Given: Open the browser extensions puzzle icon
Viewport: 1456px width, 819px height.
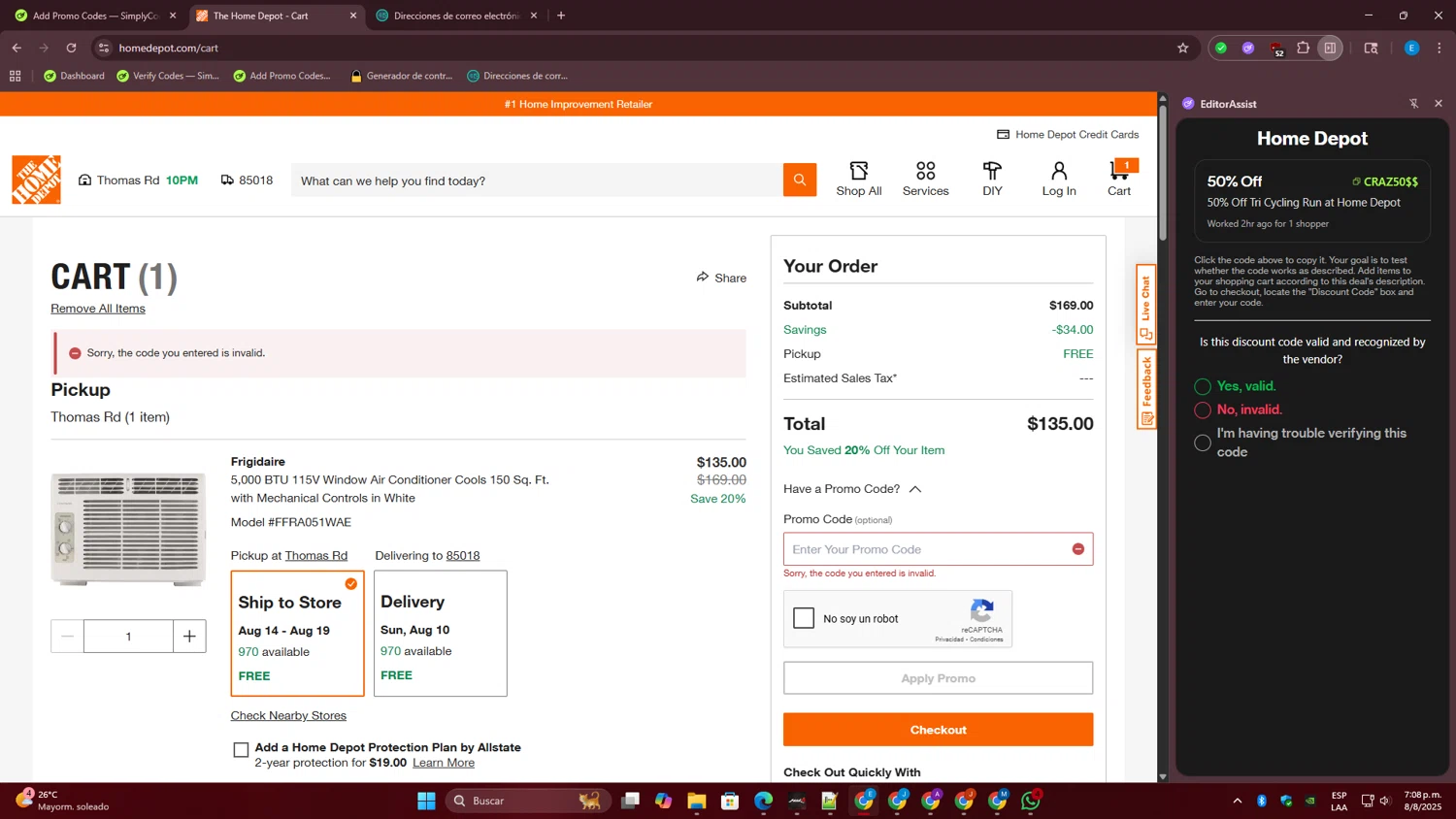Looking at the screenshot, I should point(1303,48).
